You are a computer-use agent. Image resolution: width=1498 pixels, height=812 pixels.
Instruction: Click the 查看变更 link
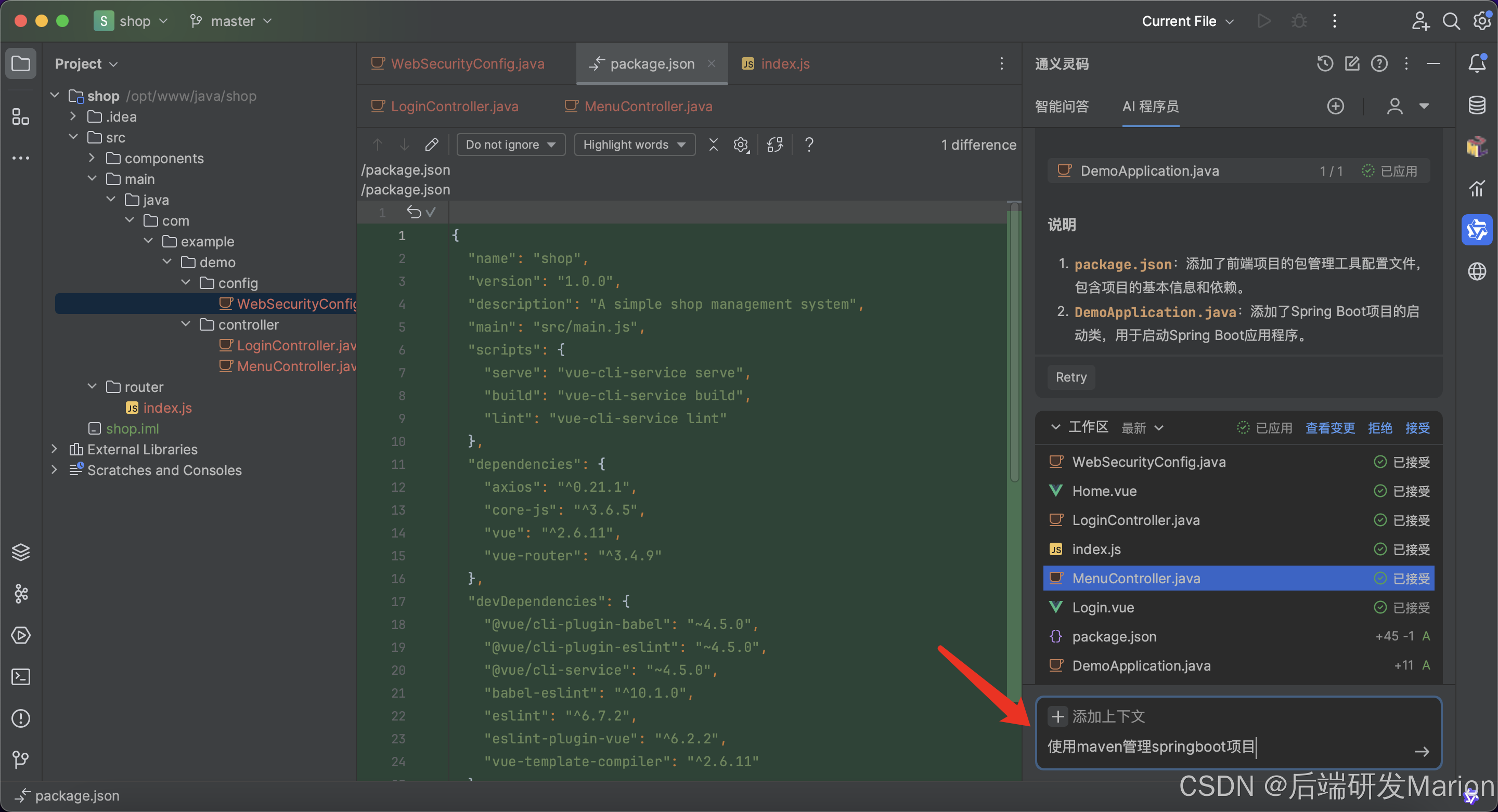[x=1329, y=428]
